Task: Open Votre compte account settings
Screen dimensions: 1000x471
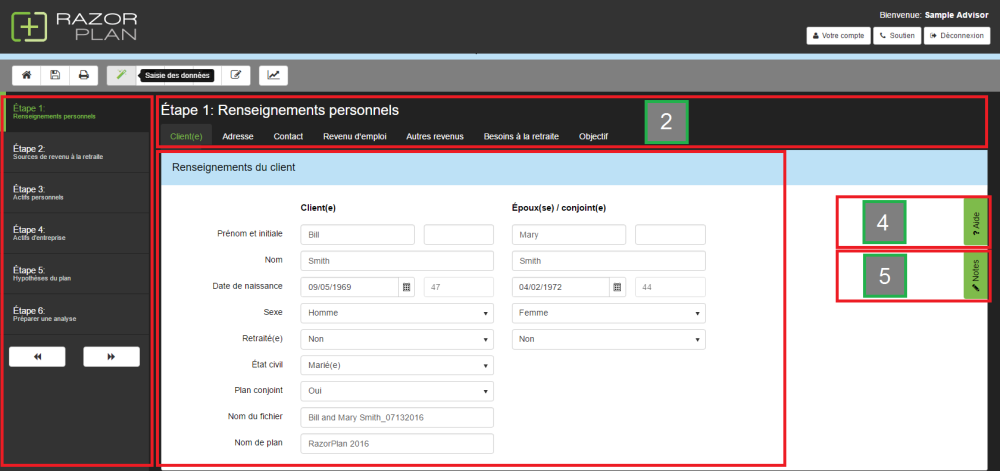Action: tap(839, 36)
